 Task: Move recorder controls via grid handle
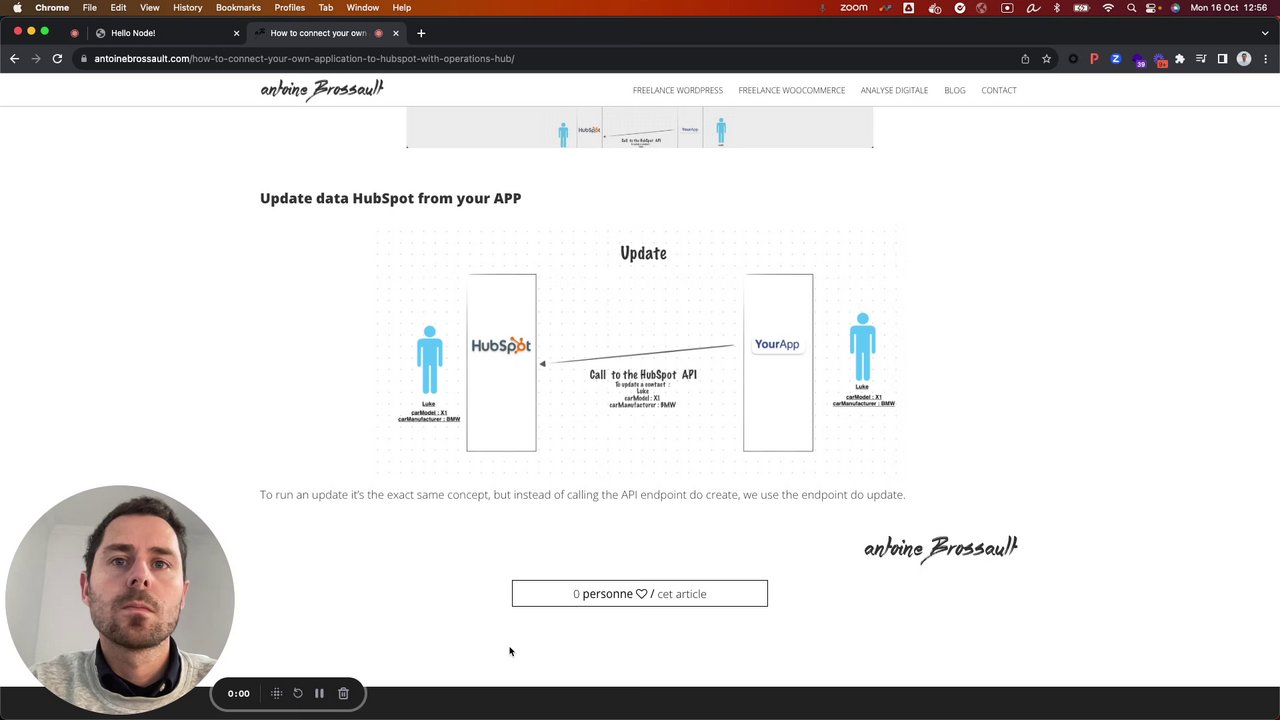277,693
